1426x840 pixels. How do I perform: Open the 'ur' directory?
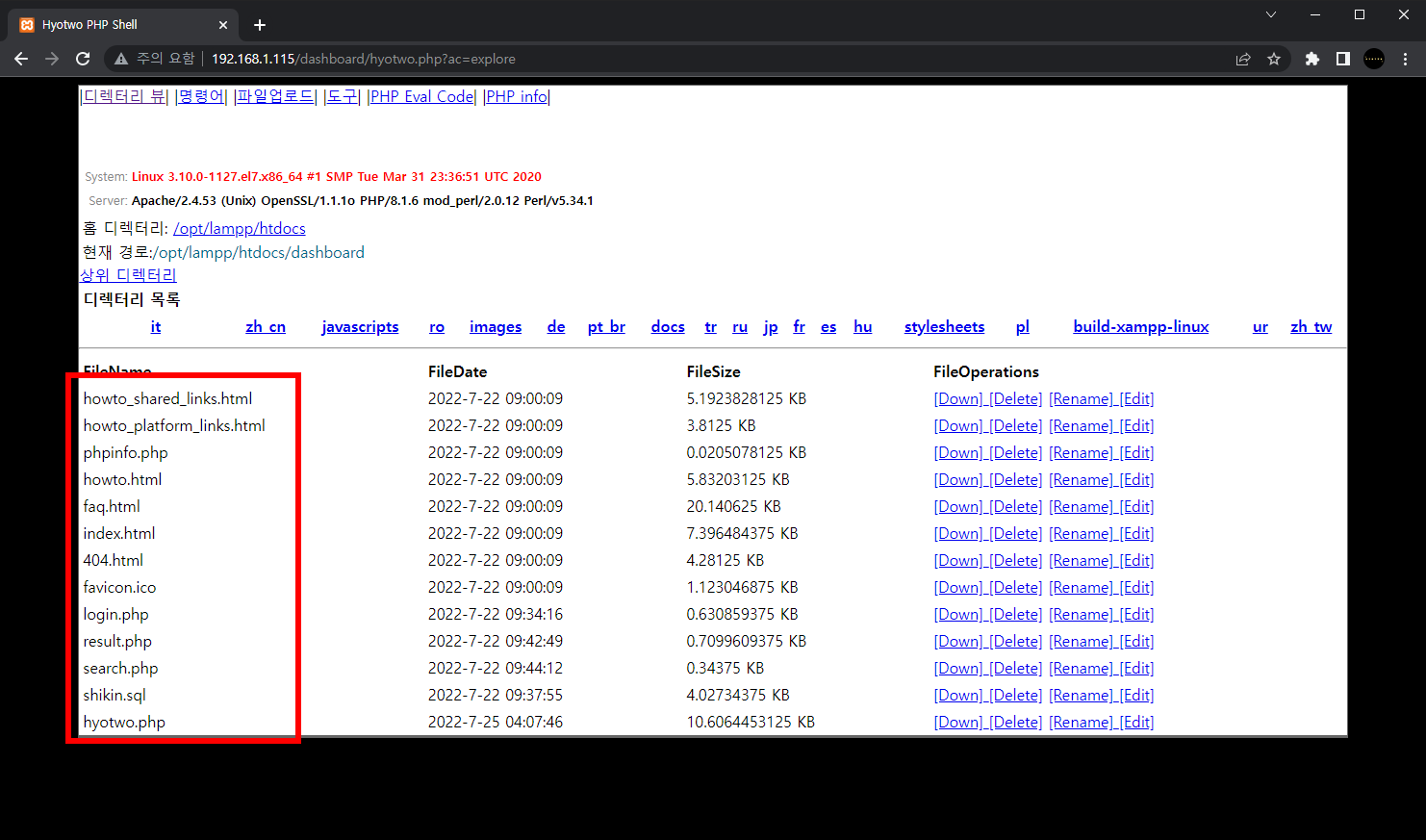[x=1260, y=327]
